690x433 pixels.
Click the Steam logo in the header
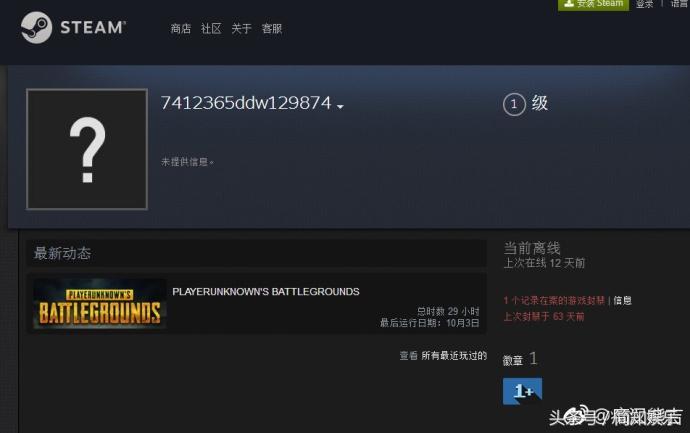72,27
